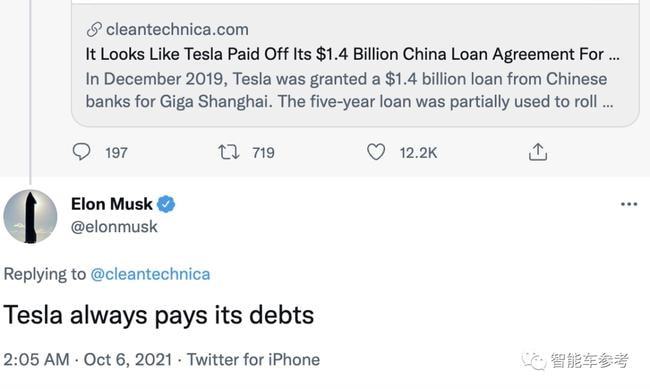Click the Elon Musk display name
Screen dimensions: 650x389
[112, 204]
